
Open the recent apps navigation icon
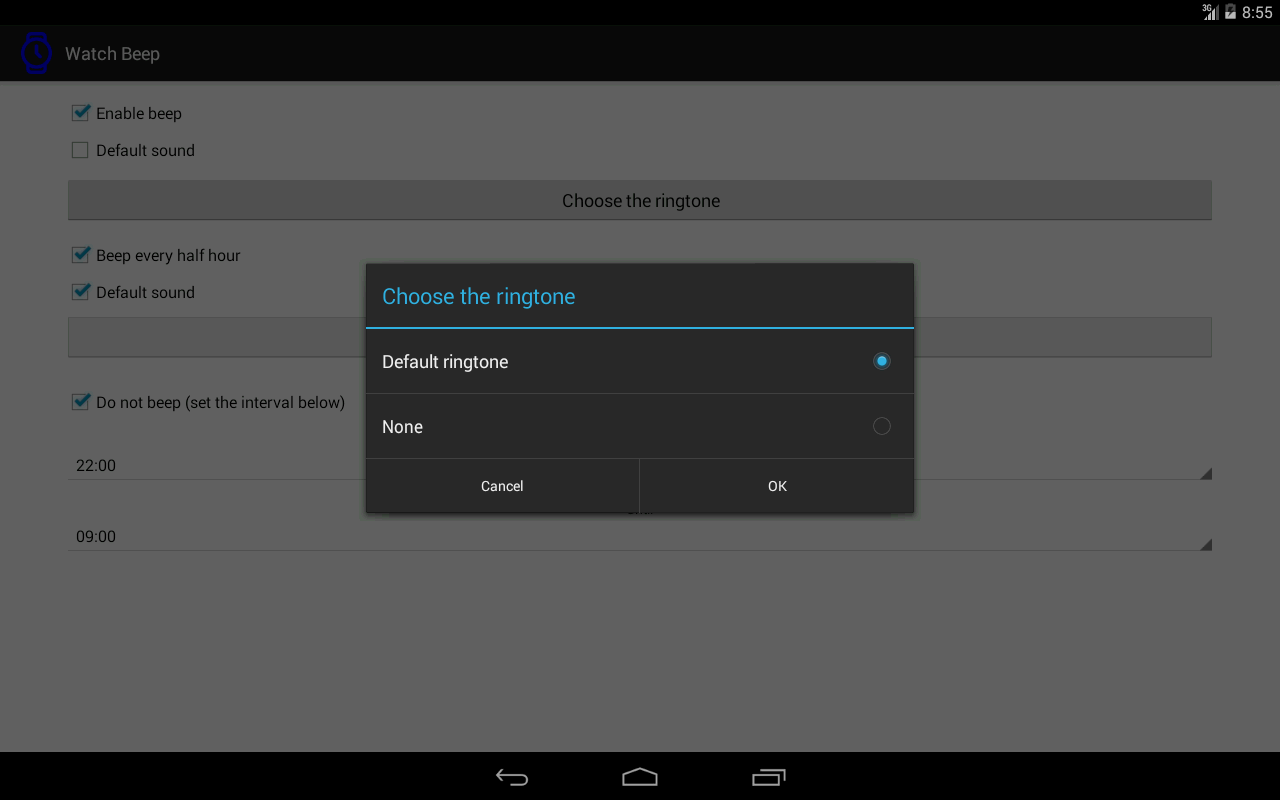(768, 777)
